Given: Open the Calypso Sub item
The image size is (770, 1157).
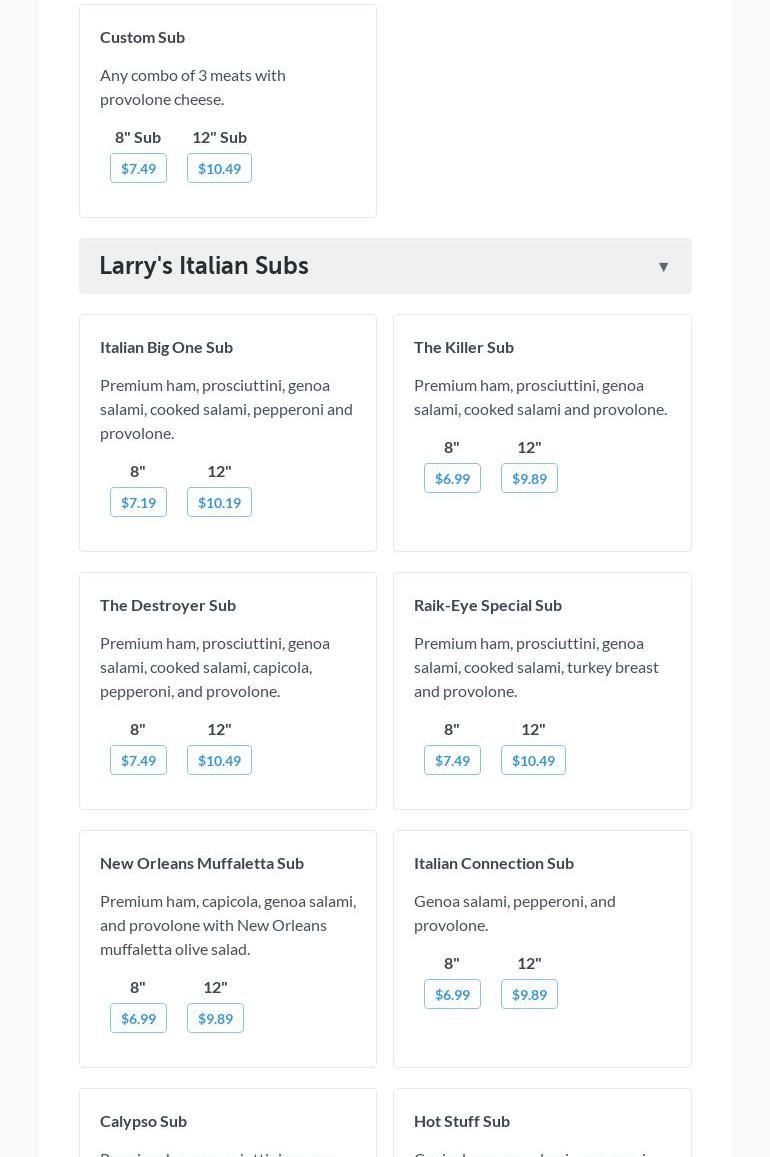Looking at the screenshot, I should click(143, 1121).
